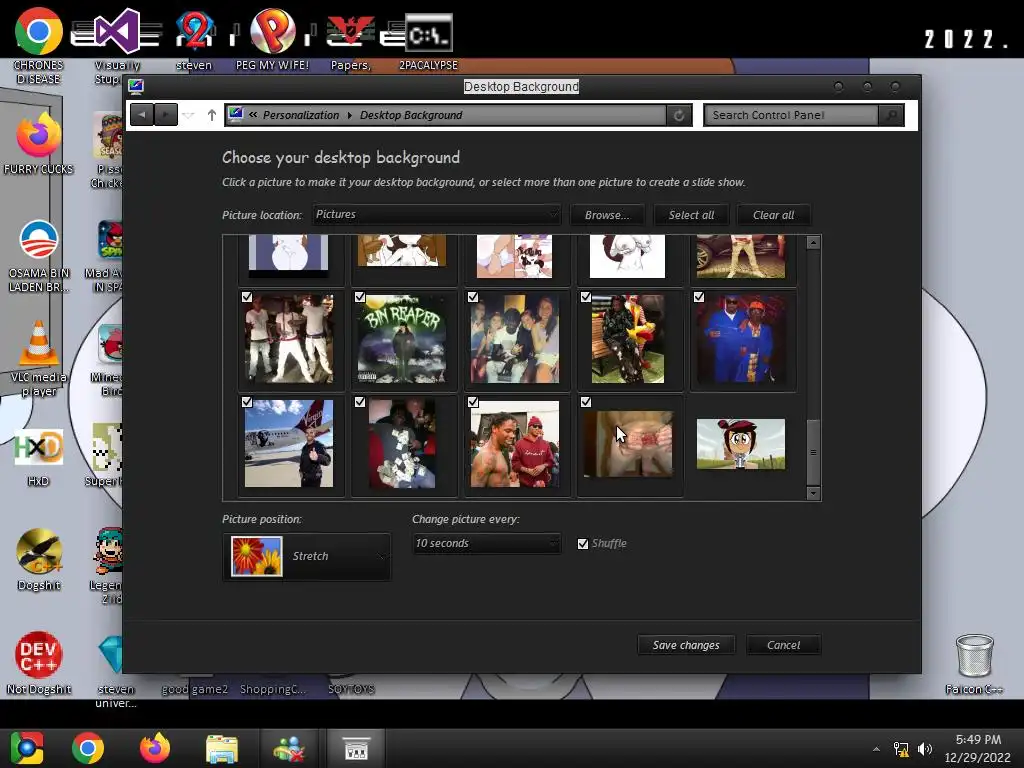
Task: Click the Refresh icon in address bar
Action: pyautogui.click(x=679, y=115)
